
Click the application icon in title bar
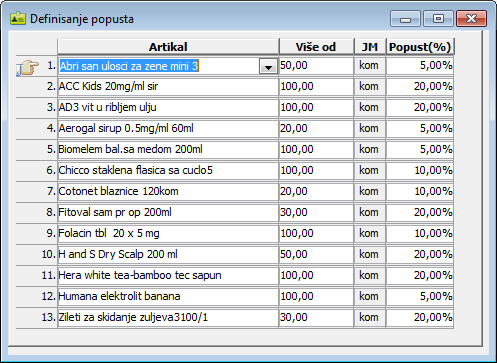click(x=18, y=19)
